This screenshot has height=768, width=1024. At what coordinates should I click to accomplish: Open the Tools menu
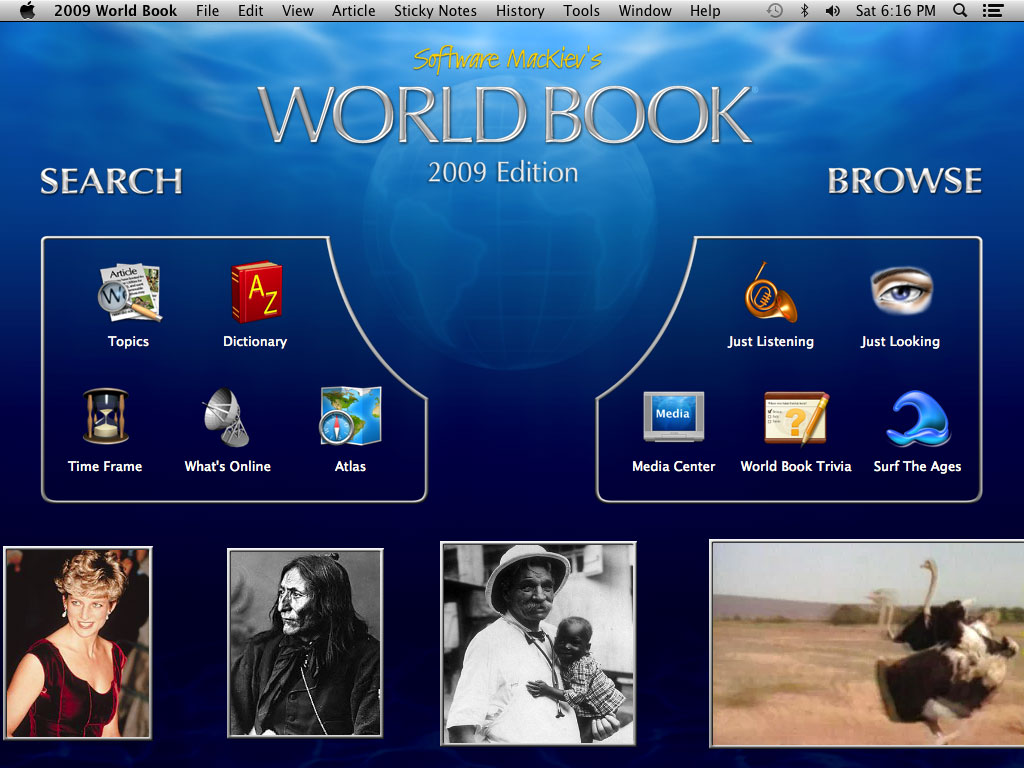581,11
